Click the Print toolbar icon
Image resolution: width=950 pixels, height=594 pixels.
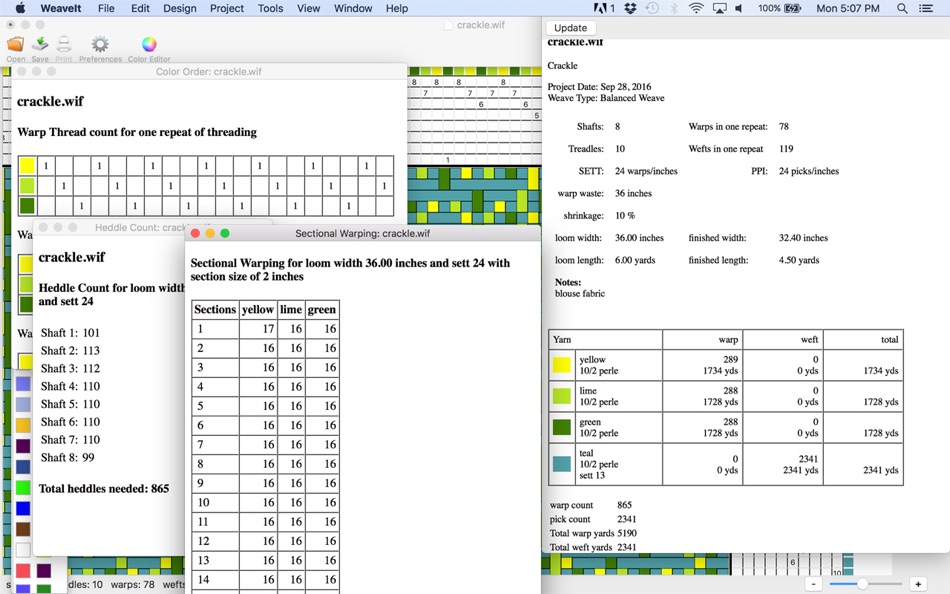click(x=64, y=45)
